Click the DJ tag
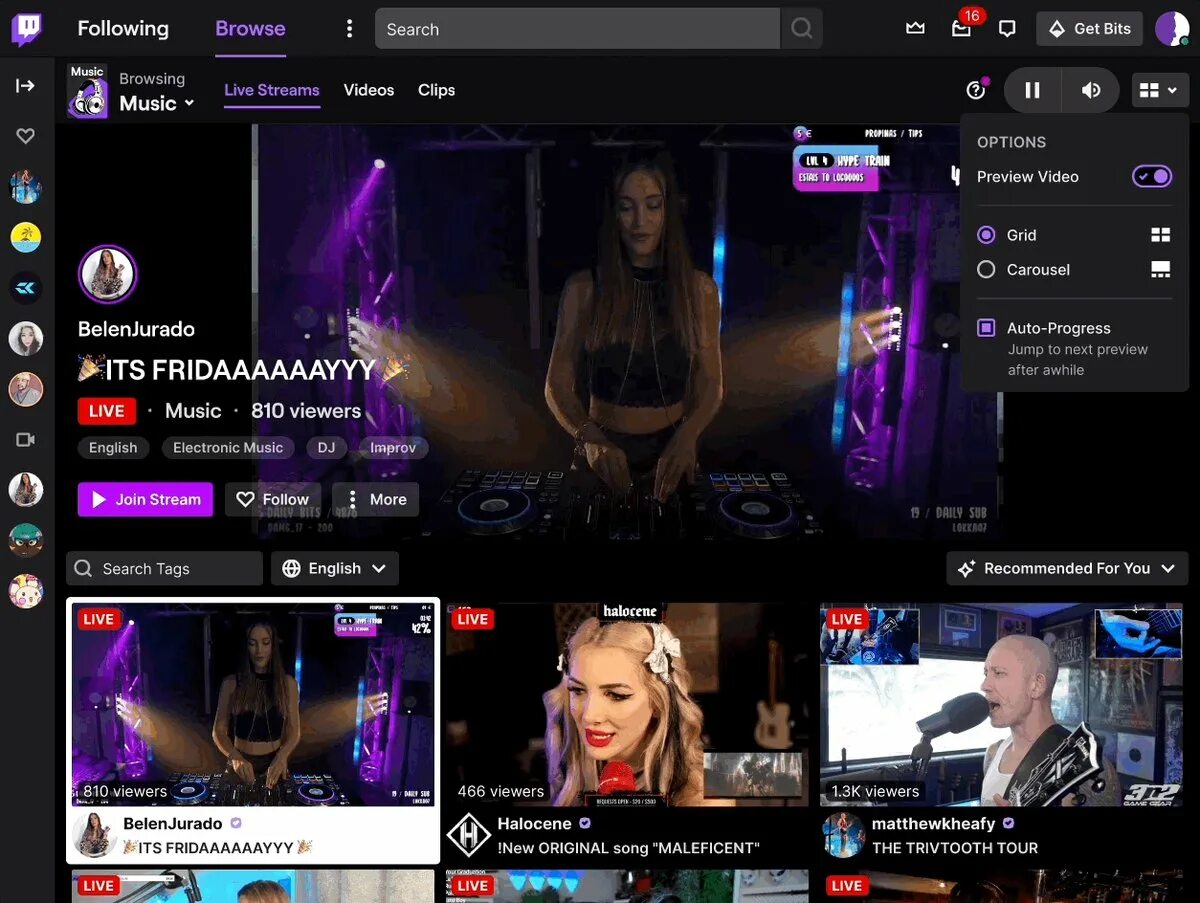Viewport: 1200px width, 903px height. coord(326,448)
